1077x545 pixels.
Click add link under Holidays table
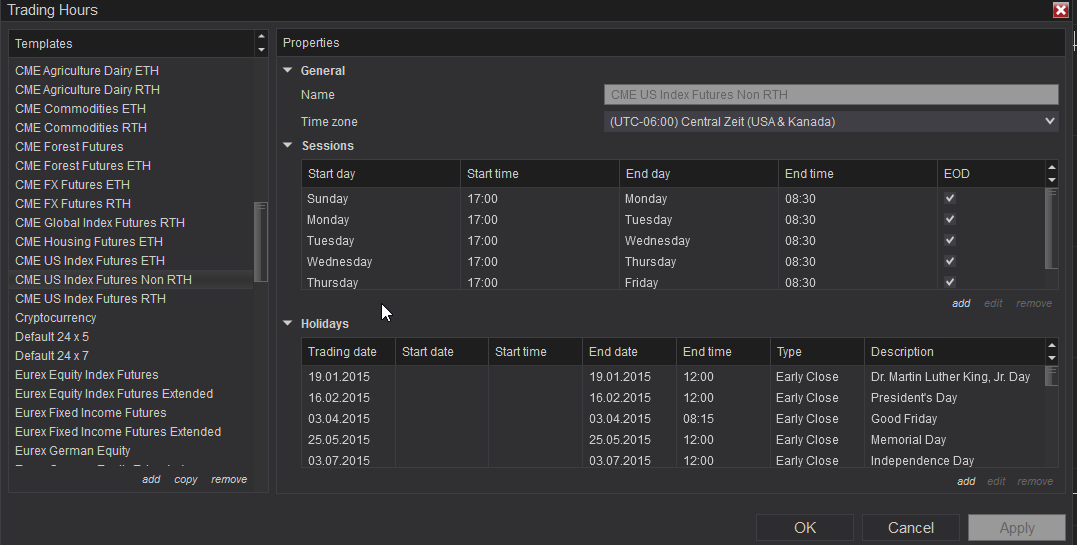click(x=966, y=481)
